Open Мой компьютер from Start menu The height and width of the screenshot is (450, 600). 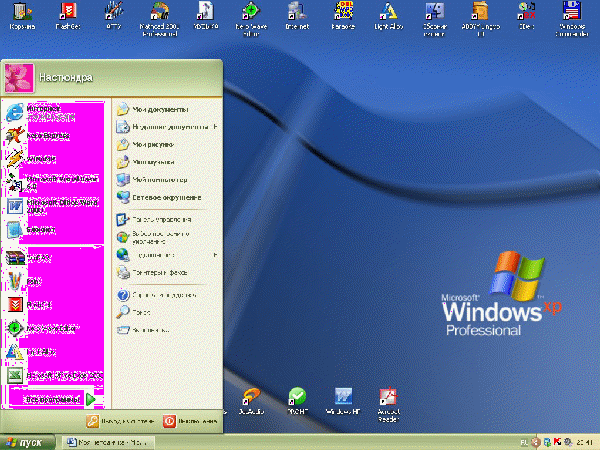pyautogui.click(x=167, y=179)
